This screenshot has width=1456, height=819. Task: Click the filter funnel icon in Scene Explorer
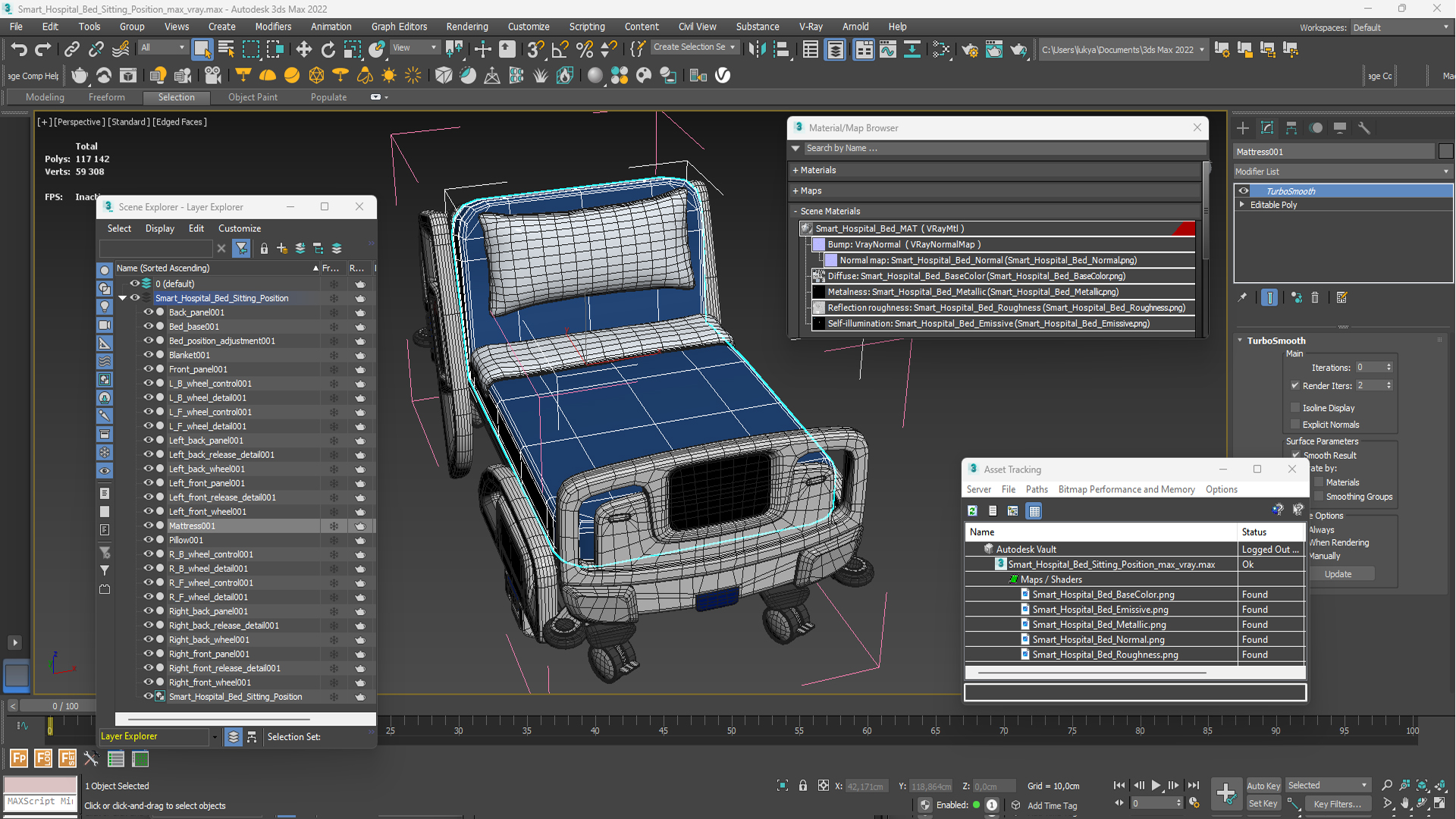[241, 248]
